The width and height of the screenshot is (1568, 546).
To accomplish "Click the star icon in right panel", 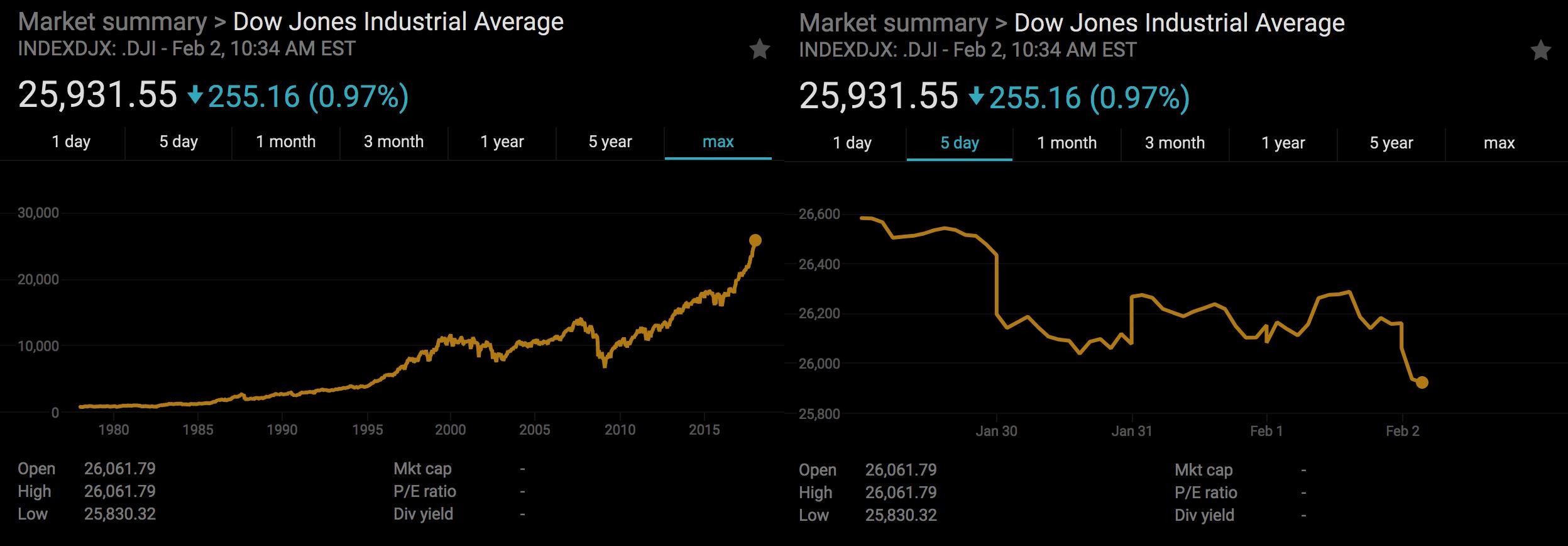I will 1540,50.
